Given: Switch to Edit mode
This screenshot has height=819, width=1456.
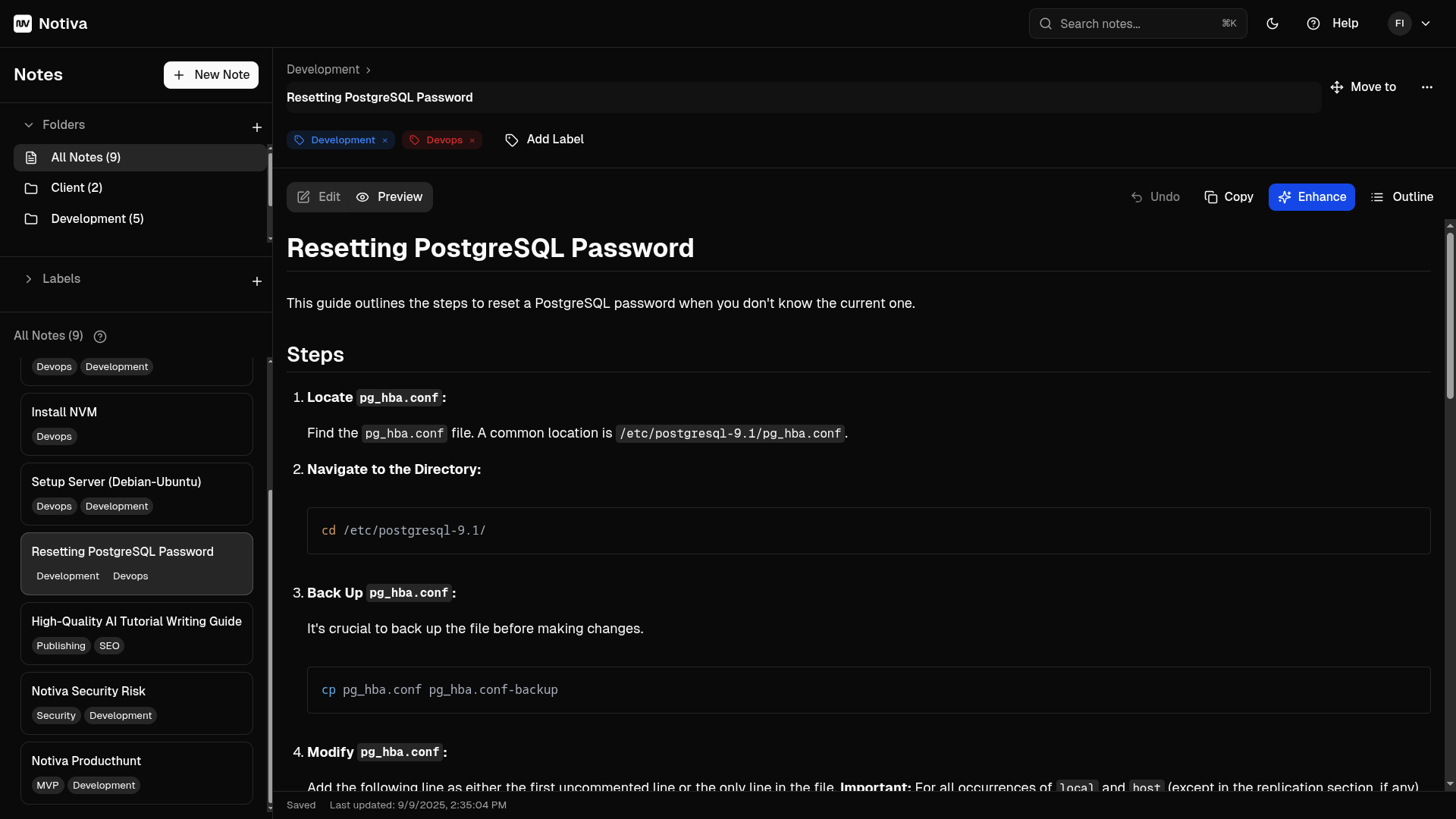Looking at the screenshot, I should 319,197.
